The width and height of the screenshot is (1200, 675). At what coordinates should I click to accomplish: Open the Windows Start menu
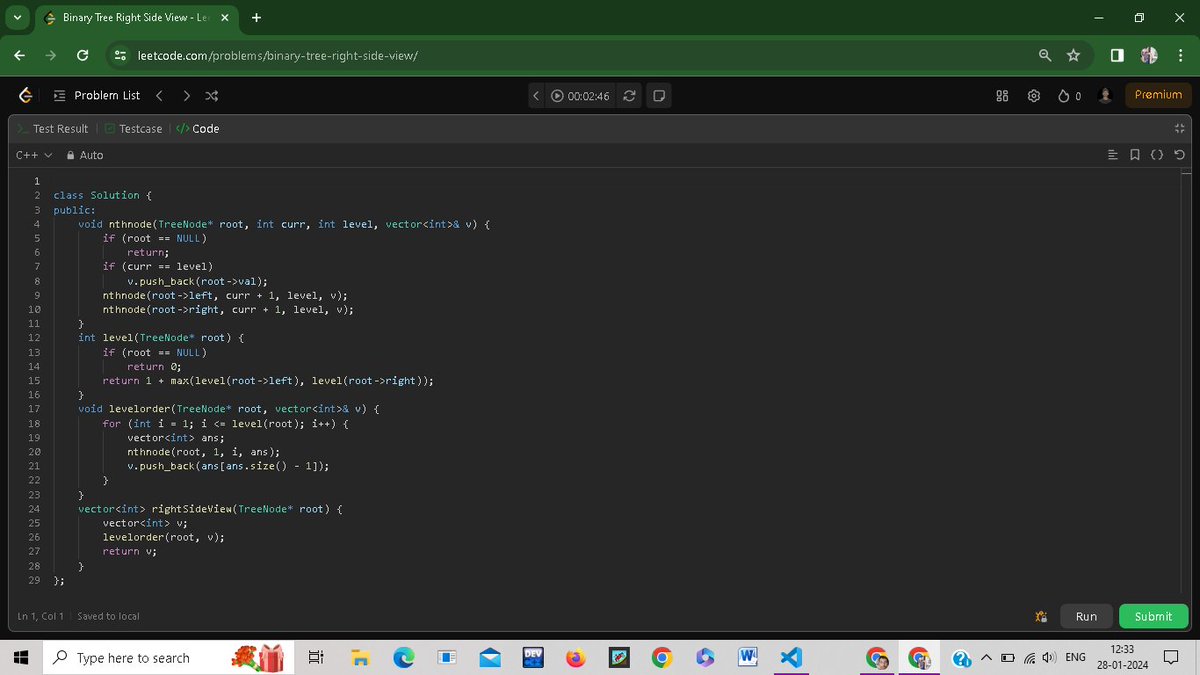20,657
